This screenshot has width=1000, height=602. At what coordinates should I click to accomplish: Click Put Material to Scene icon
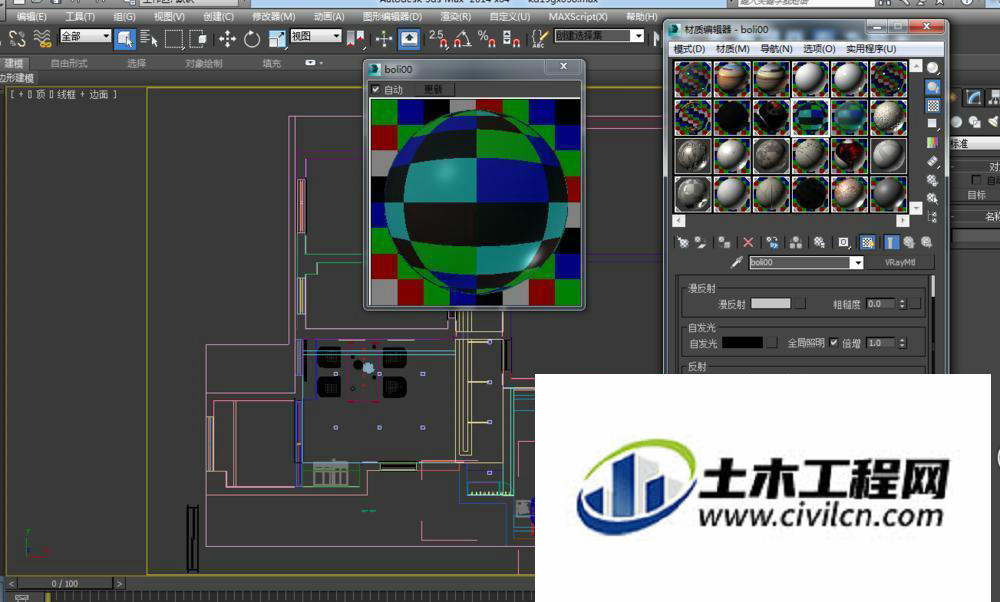pos(700,242)
